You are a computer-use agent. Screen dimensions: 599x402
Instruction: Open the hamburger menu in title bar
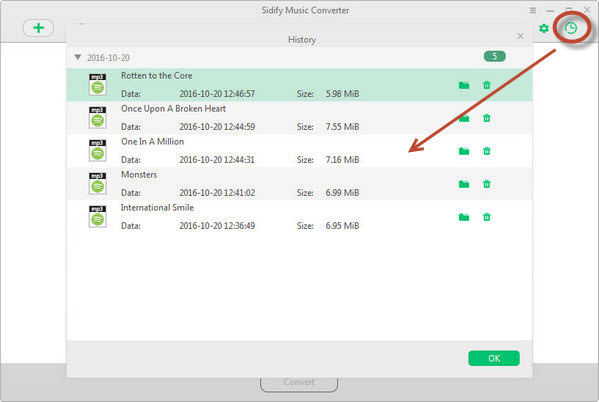(x=533, y=10)
